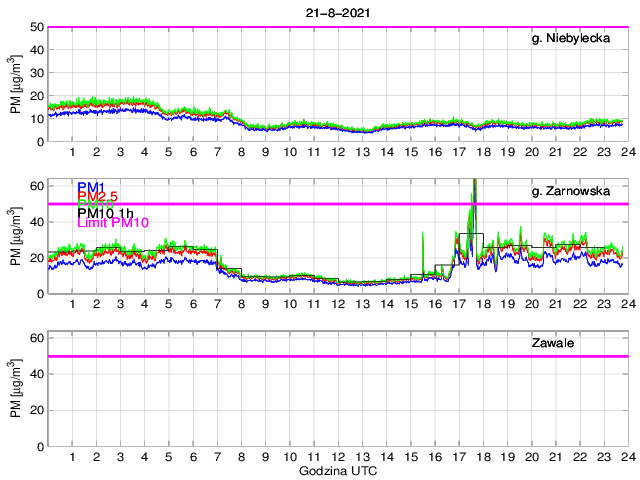Click hour 1 tick under Zawale chart

point(72,457)
